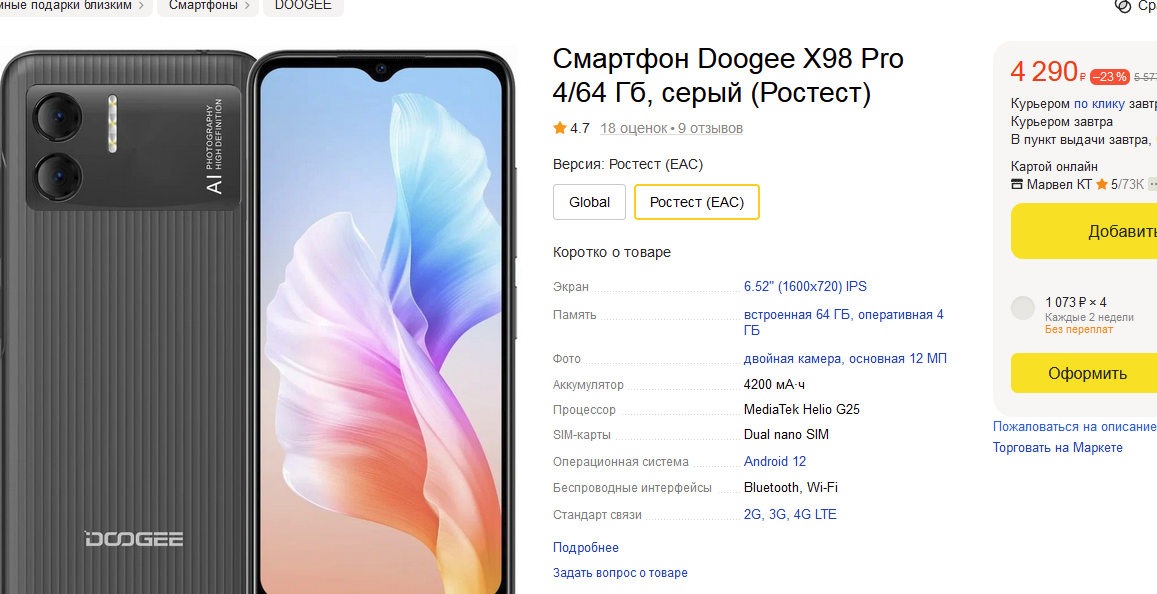
Task: Open the Смартфоны breadcrumb category
Action: pos(208,6)
